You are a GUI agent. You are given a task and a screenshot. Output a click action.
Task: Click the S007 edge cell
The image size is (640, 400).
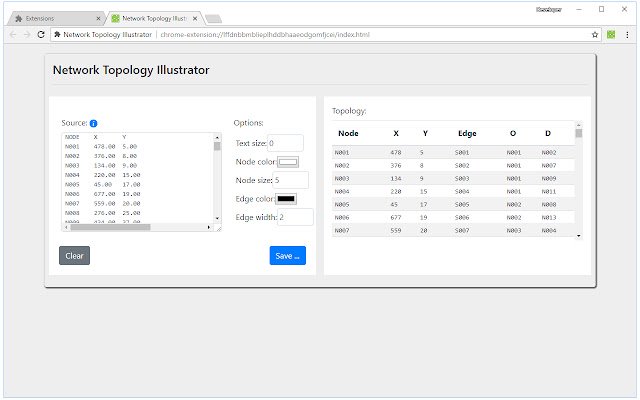(x=462, y=231)
